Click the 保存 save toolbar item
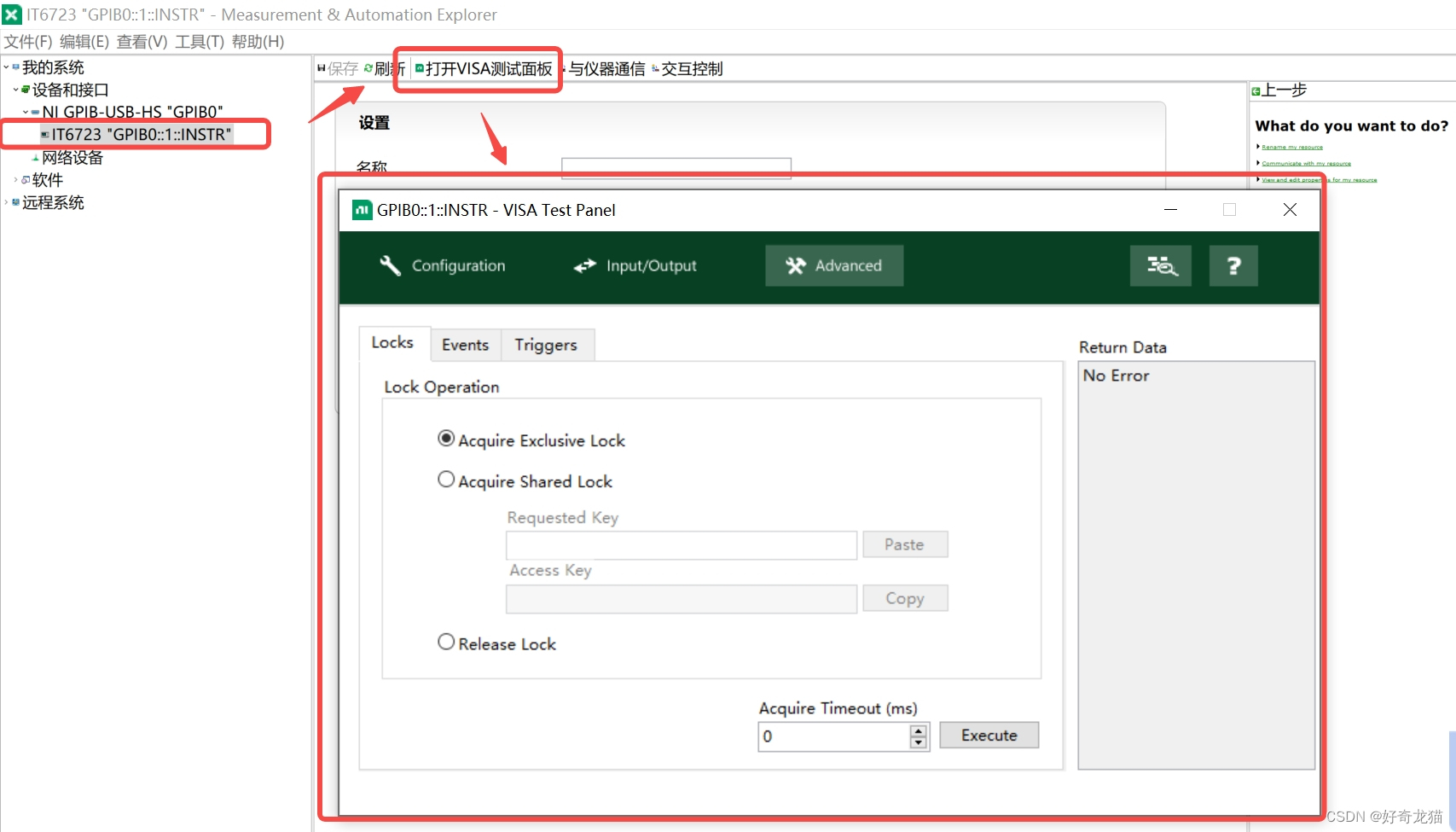 coord(338,68)
